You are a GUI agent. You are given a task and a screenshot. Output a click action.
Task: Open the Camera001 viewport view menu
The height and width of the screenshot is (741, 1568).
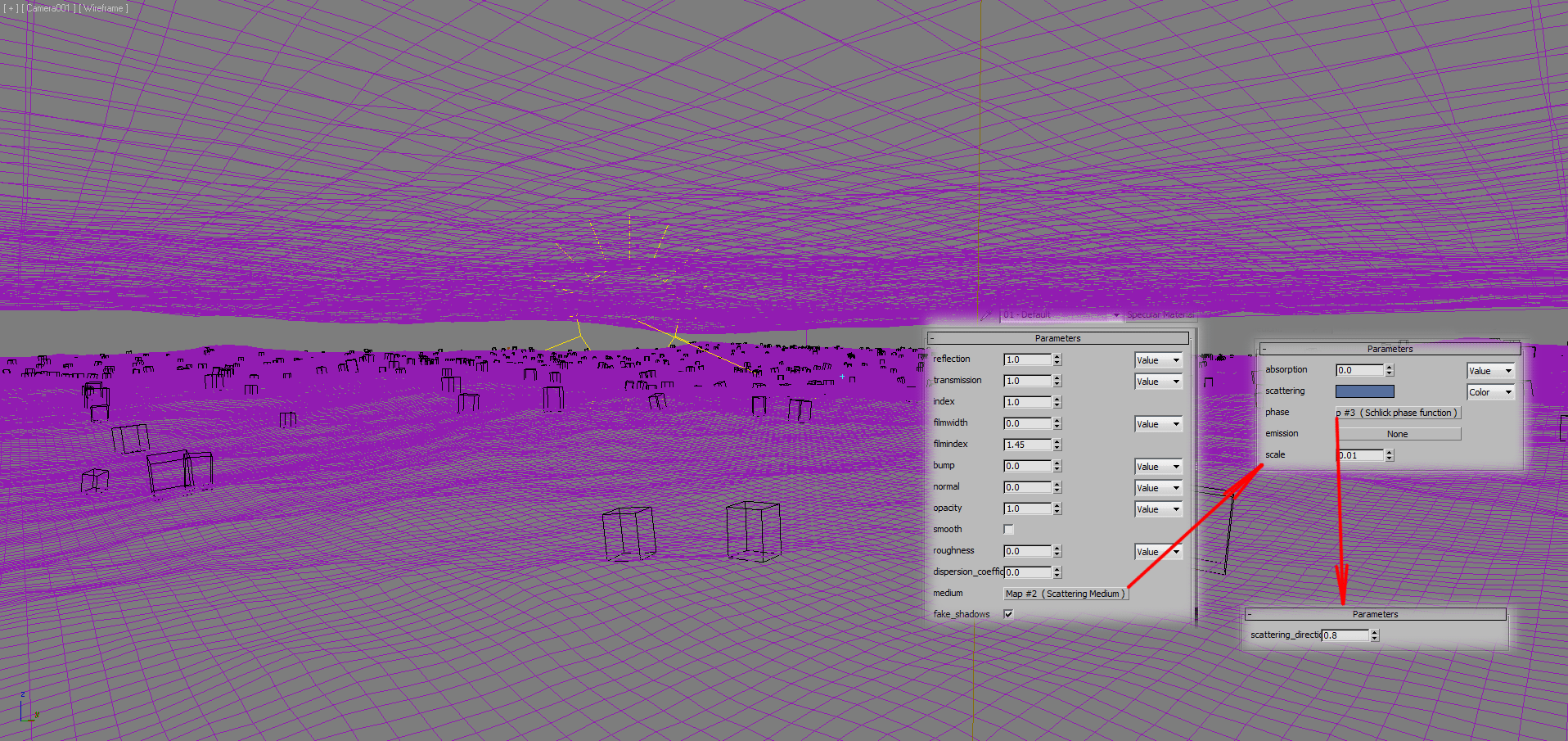point(48,8)
